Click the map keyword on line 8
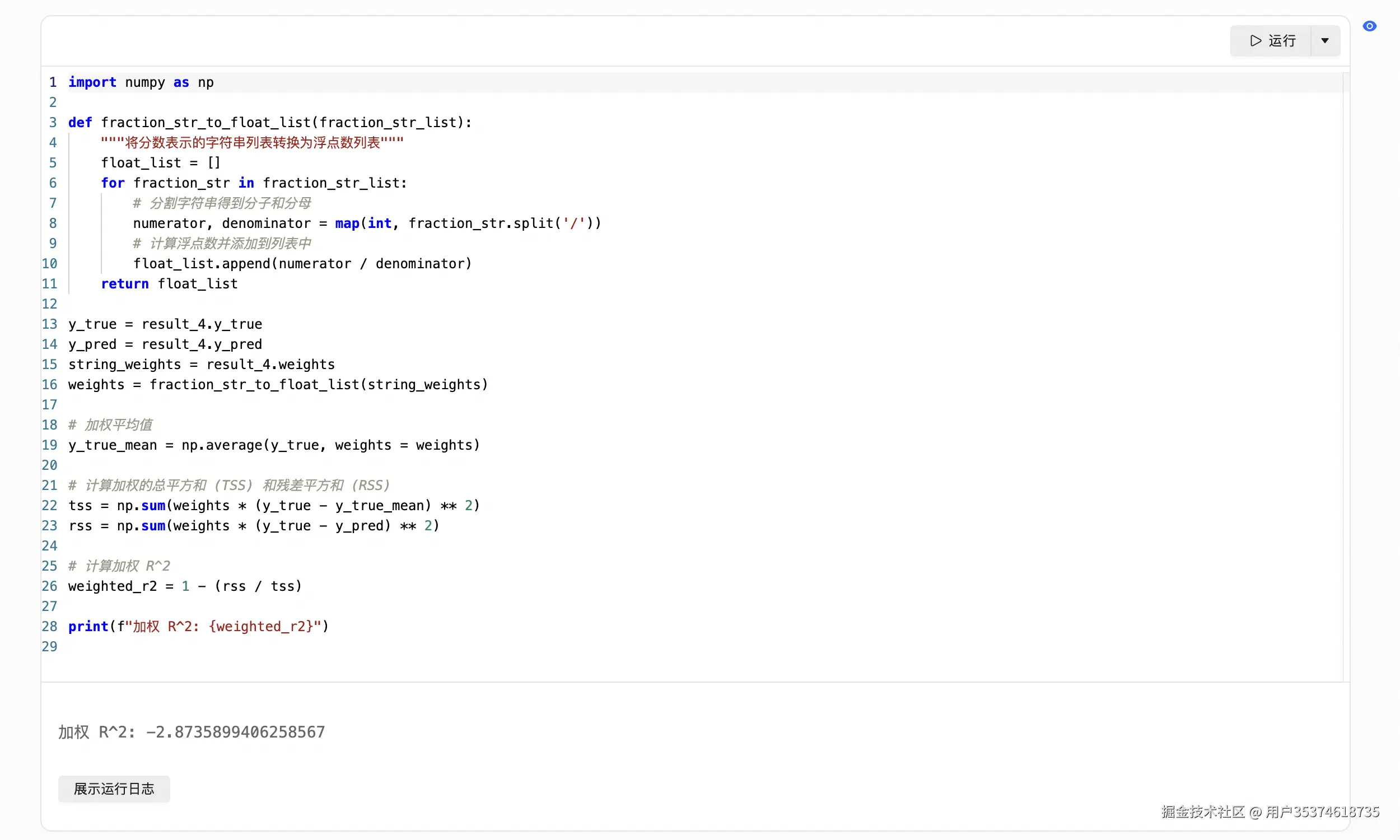1400x840 pixels. coord(346,223)
